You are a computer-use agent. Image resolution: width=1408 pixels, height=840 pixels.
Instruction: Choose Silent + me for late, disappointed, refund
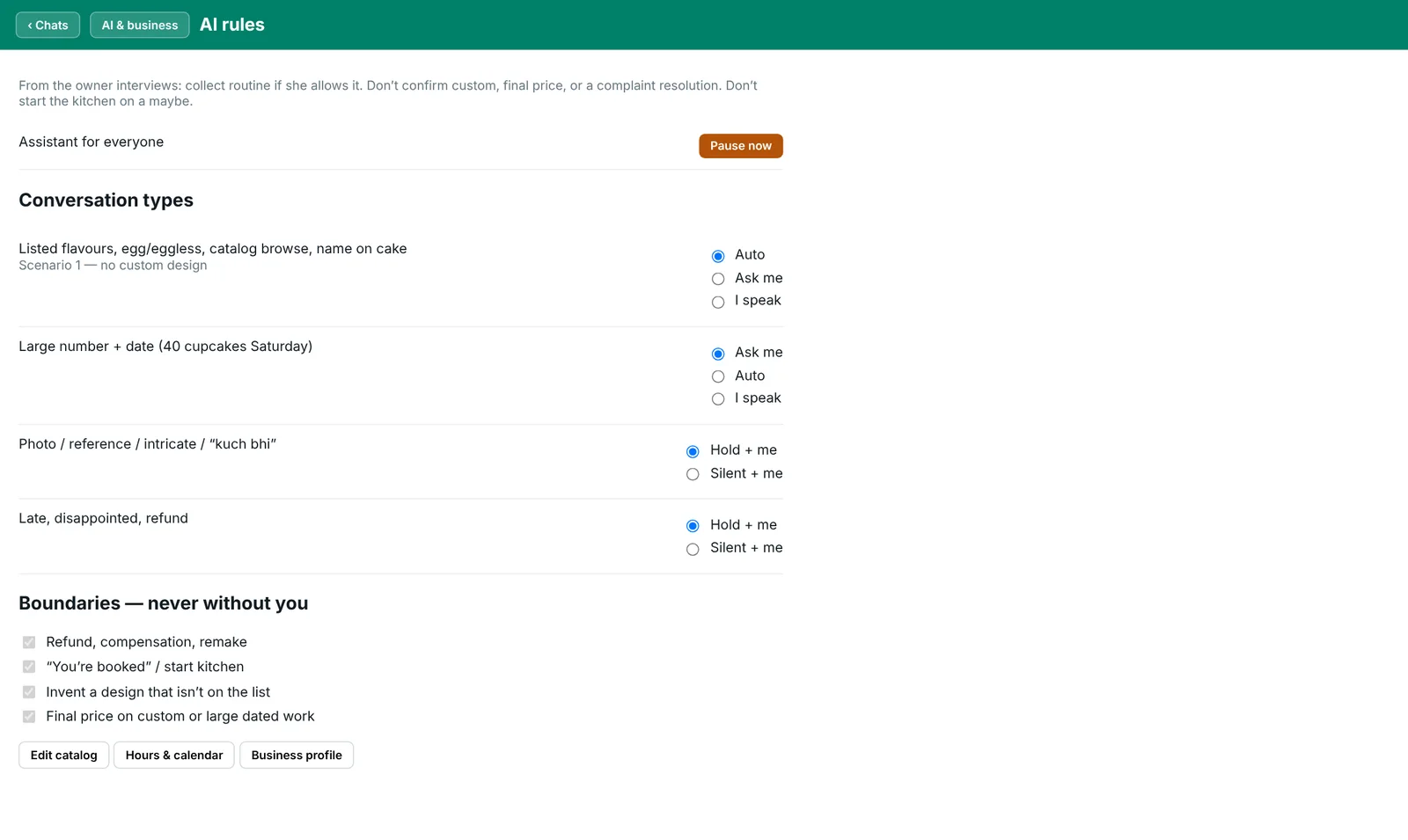click(x=693, y=549)
